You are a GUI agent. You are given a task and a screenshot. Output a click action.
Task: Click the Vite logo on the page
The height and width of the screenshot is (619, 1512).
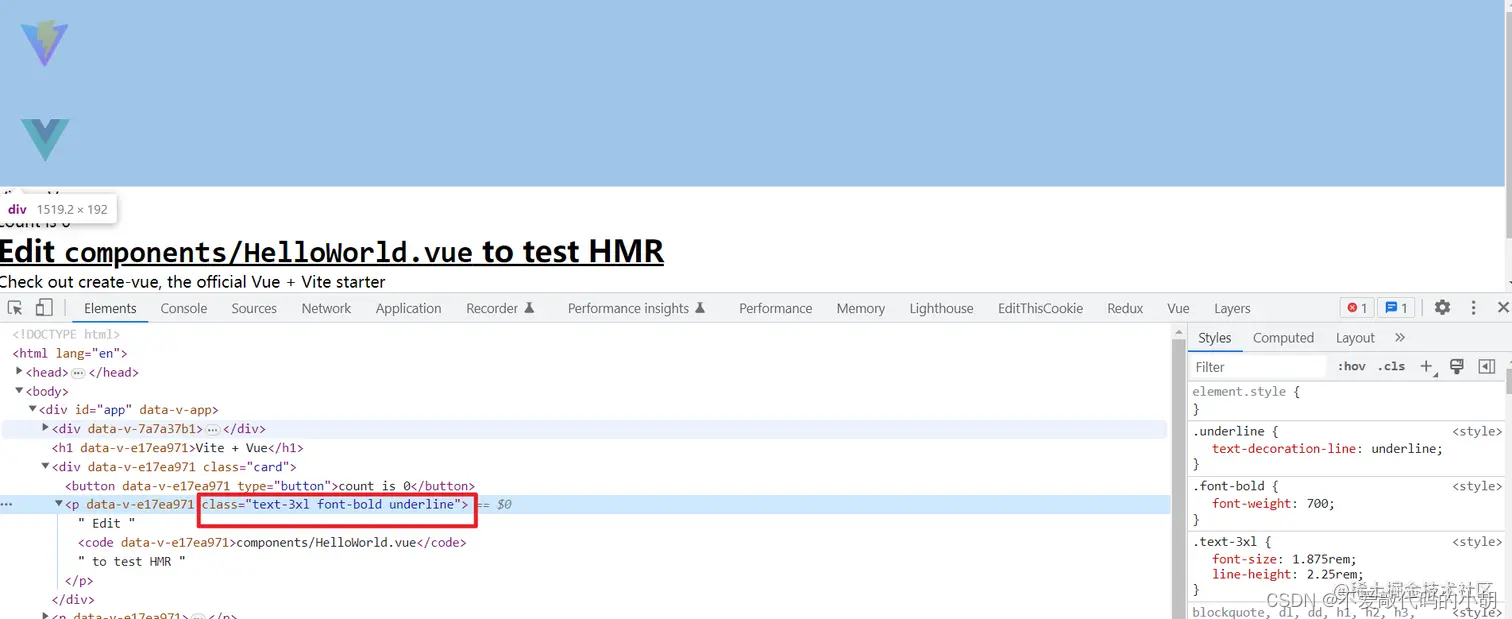tap(44, 42)
